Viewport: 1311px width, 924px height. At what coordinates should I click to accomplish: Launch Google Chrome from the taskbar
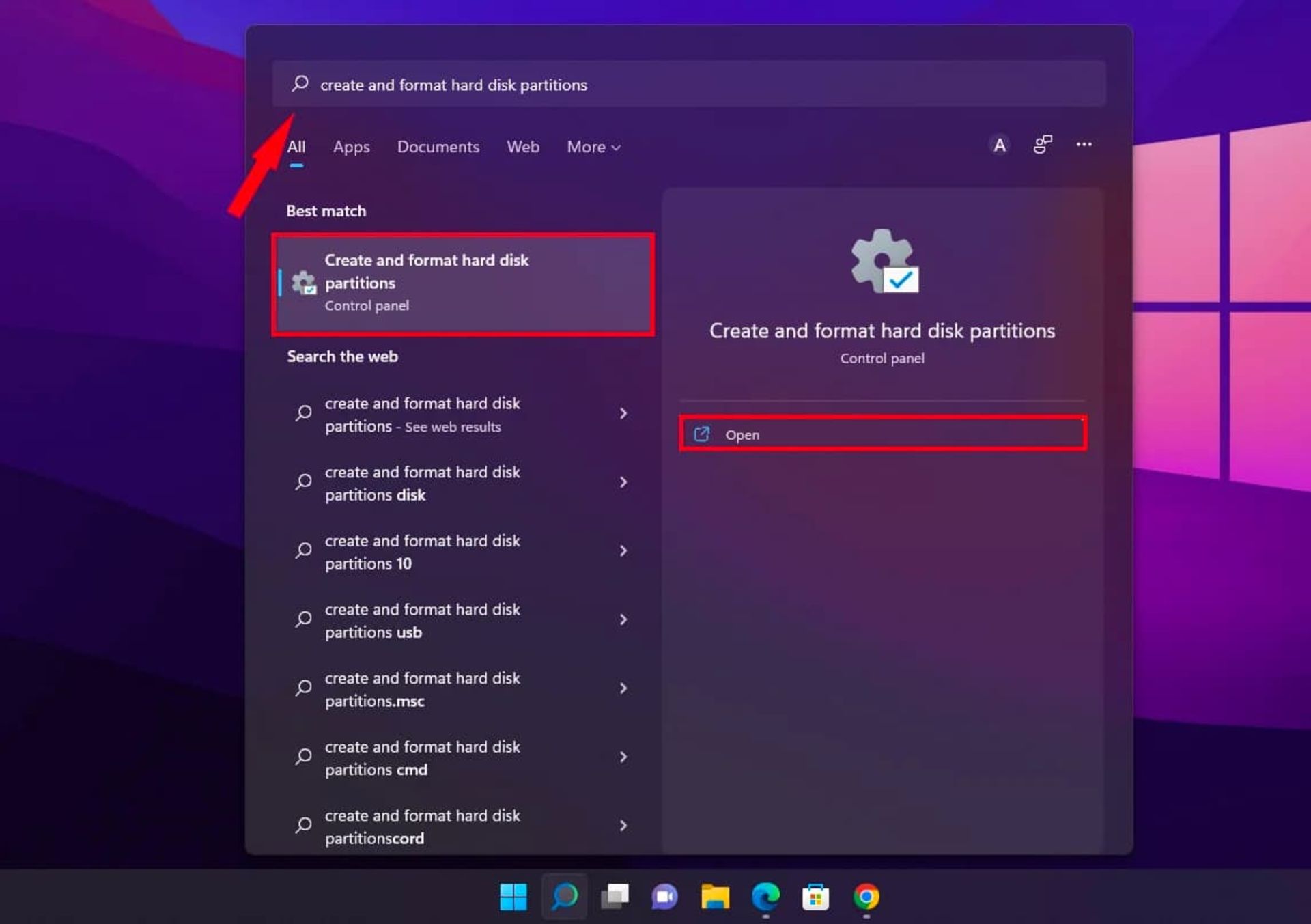[x=866, y=897]
